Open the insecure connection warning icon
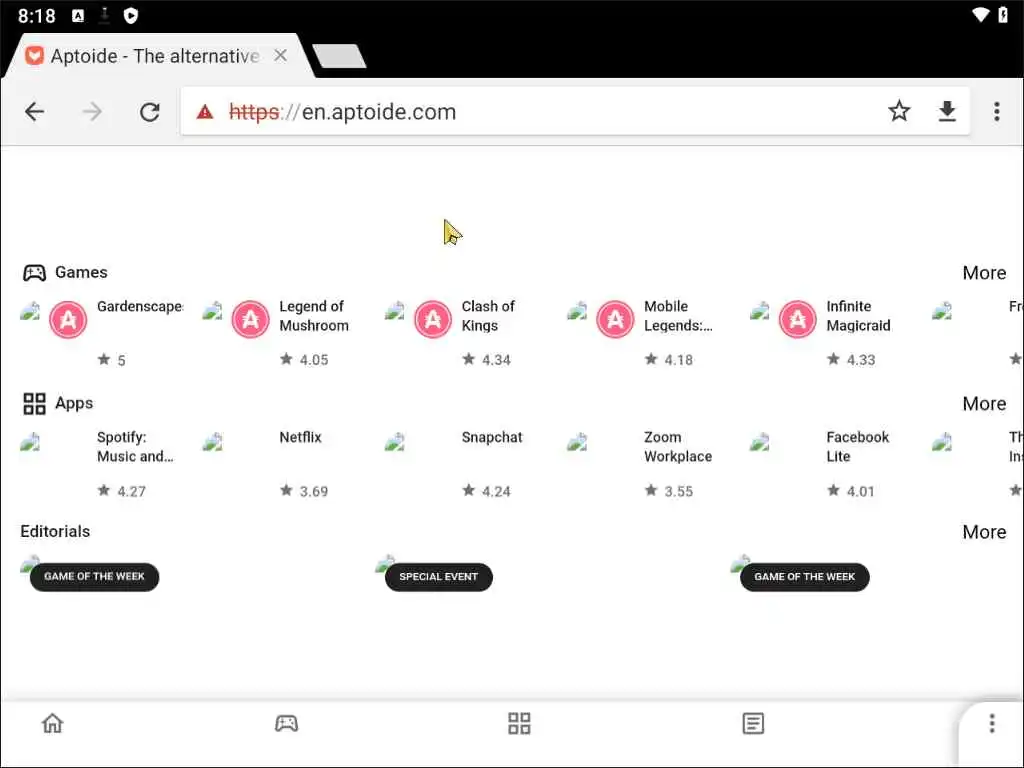The height and width of the screenshot is (768, 1024). [x=205, y=112]
